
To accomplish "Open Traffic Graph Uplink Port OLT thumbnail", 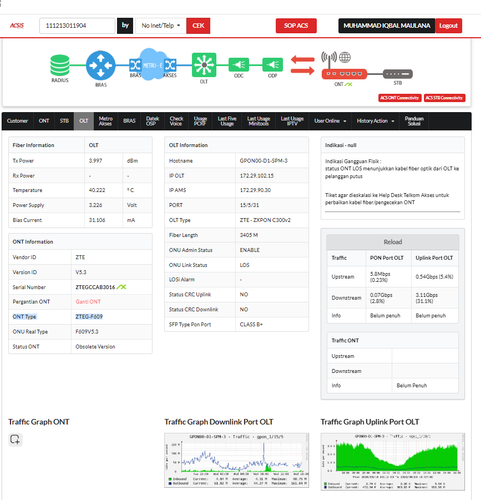I will (x=393, y=462).
